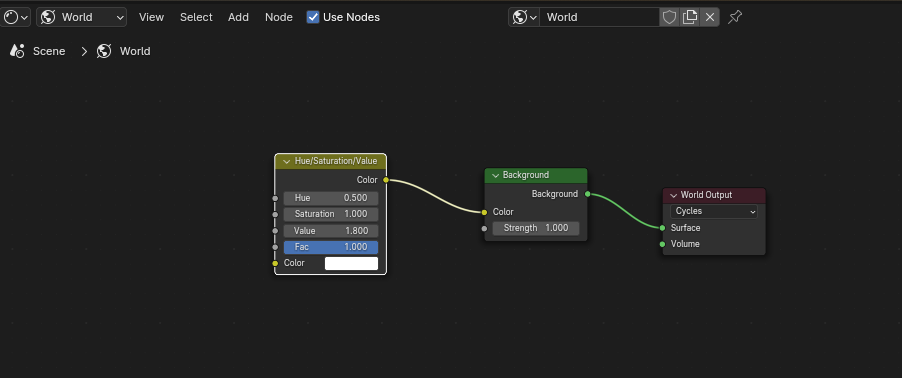Image resolution: width=902 pixels, height=378 pixels.
Task: Open the Add menu
Action: pyautogui.click(x=238, y=17)
